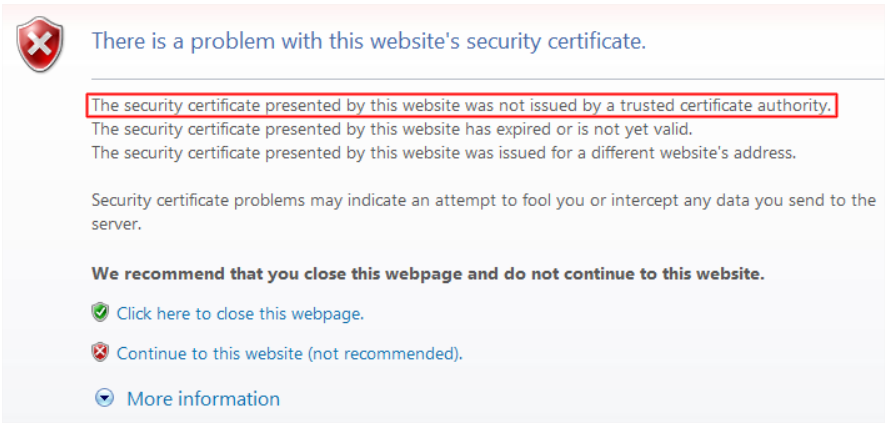Click the large red shield error icon

click(40, 44)
